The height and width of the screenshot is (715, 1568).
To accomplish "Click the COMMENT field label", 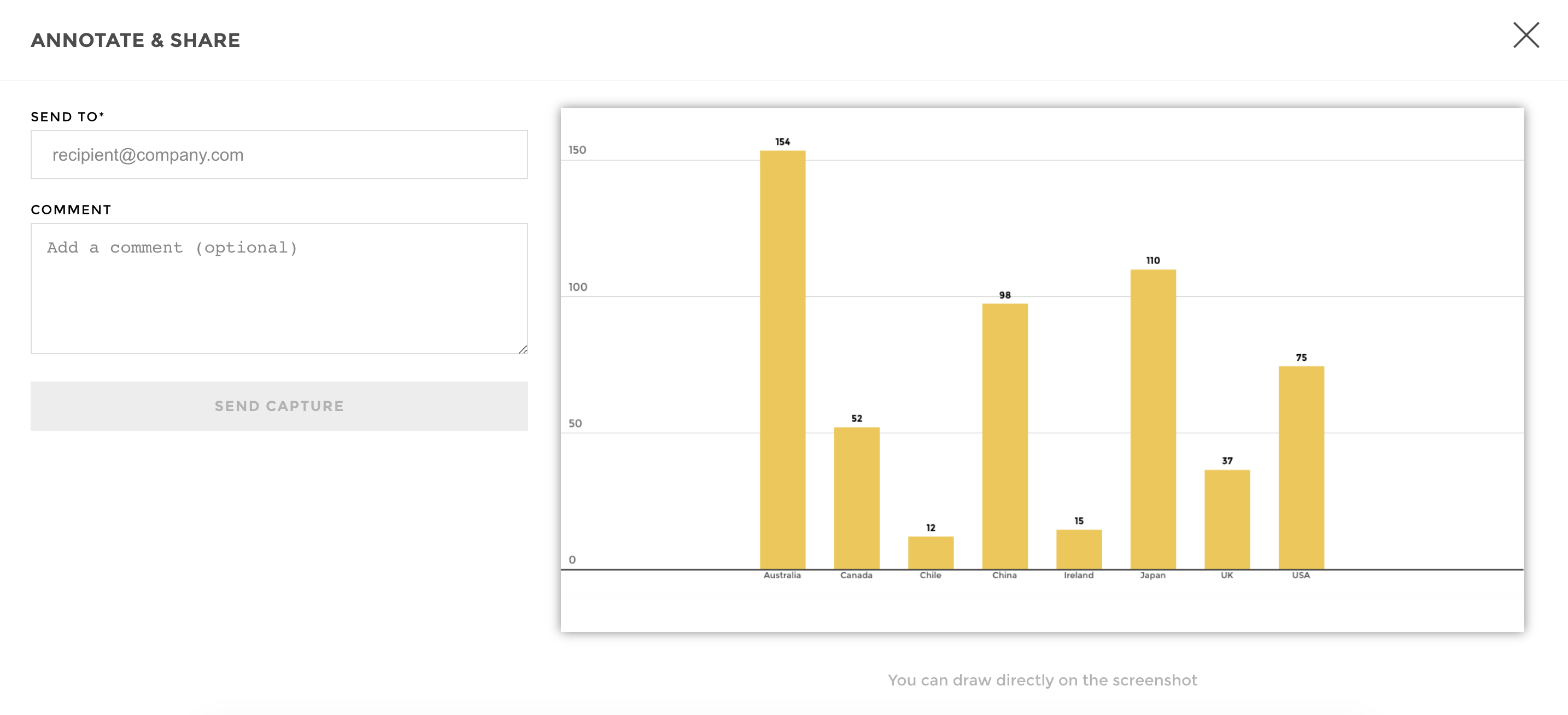I will click(71, 210).
